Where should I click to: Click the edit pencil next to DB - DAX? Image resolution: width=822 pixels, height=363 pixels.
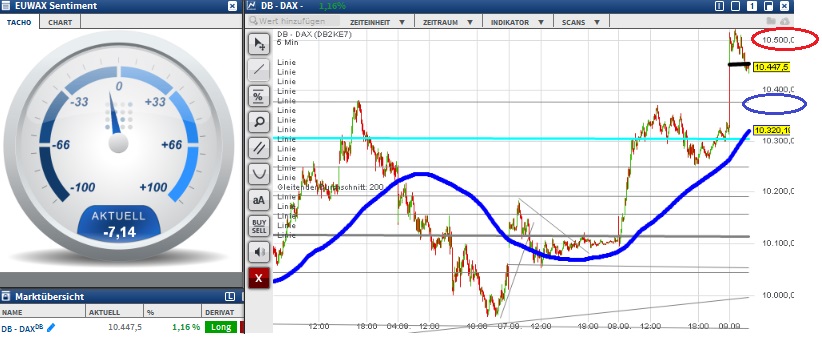coord(51,327)
